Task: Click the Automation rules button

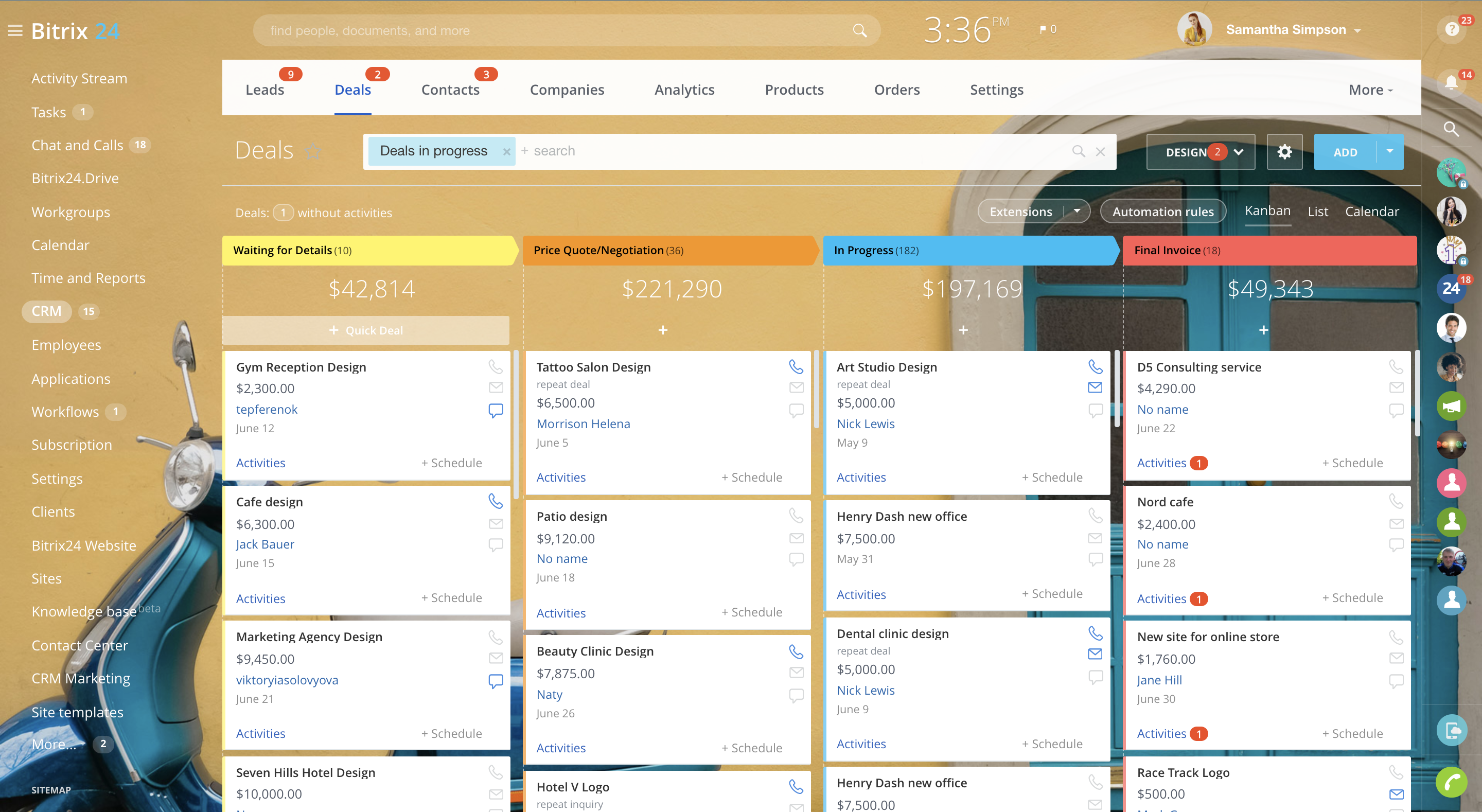Action: (x=1163, y=211)
